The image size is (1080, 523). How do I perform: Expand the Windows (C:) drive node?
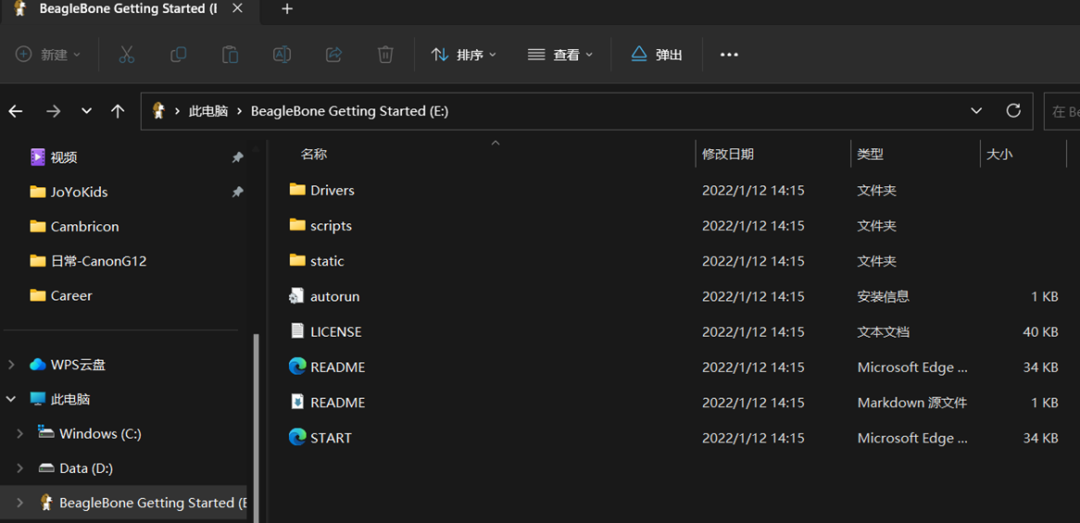21,433
